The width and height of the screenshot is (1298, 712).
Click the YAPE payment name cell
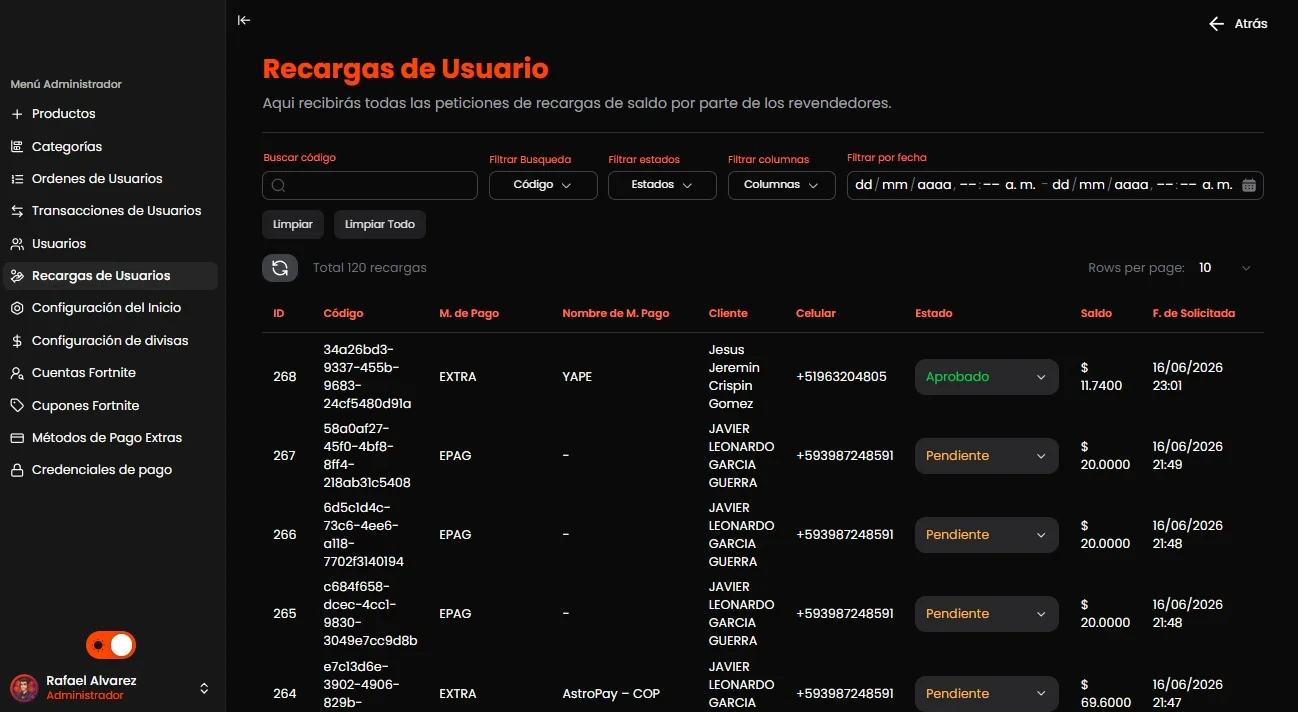577,377
